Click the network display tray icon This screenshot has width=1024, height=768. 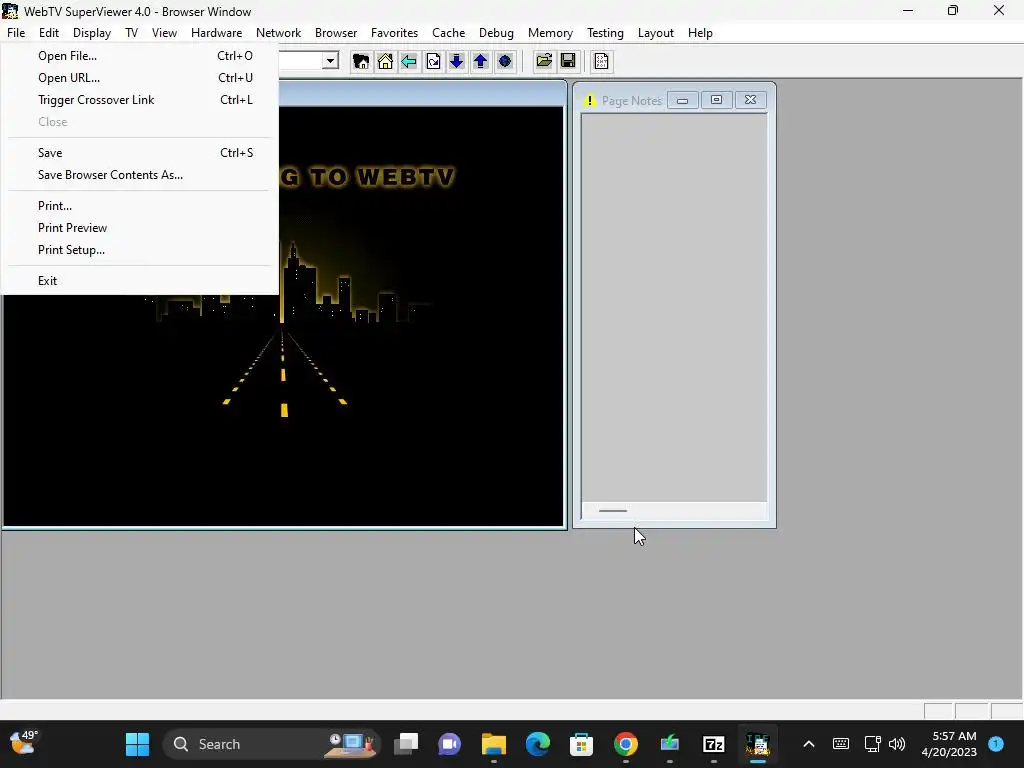(872, 744)
